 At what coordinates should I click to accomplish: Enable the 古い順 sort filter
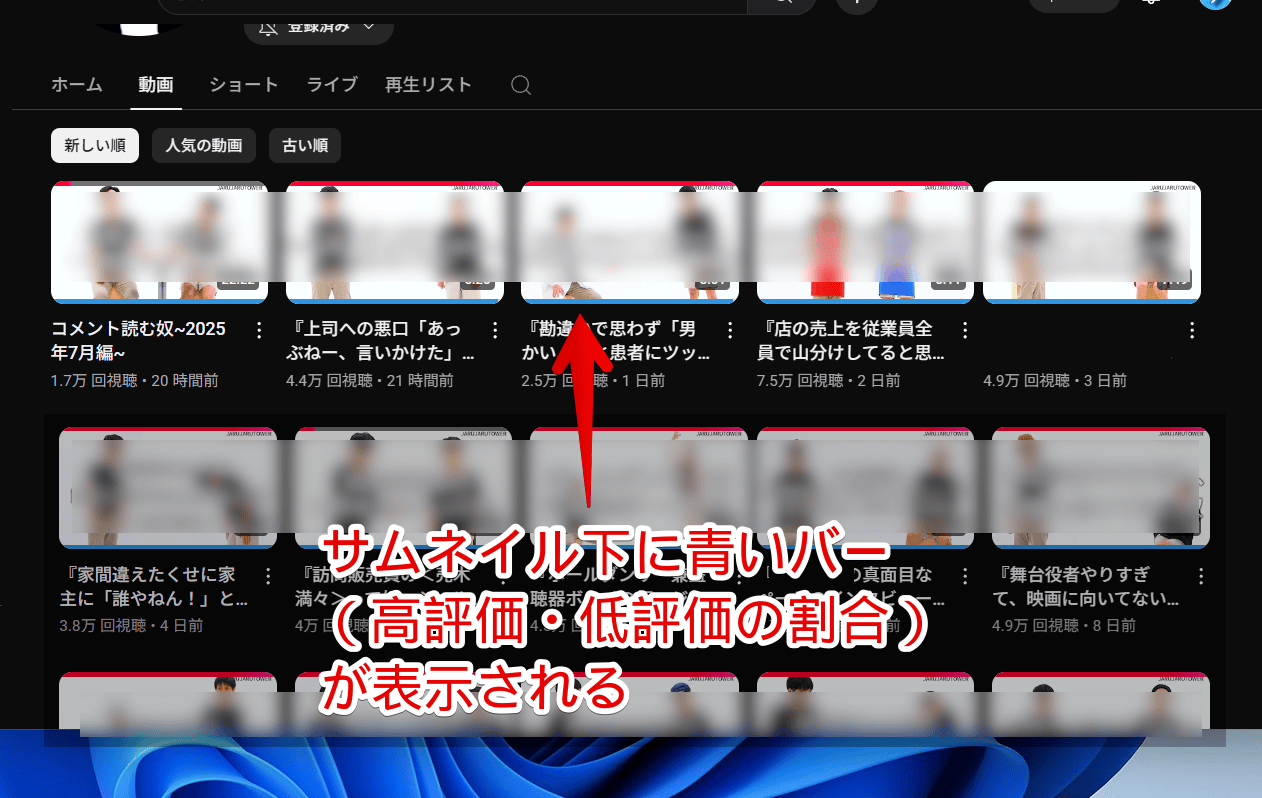[x=305, y=146]
